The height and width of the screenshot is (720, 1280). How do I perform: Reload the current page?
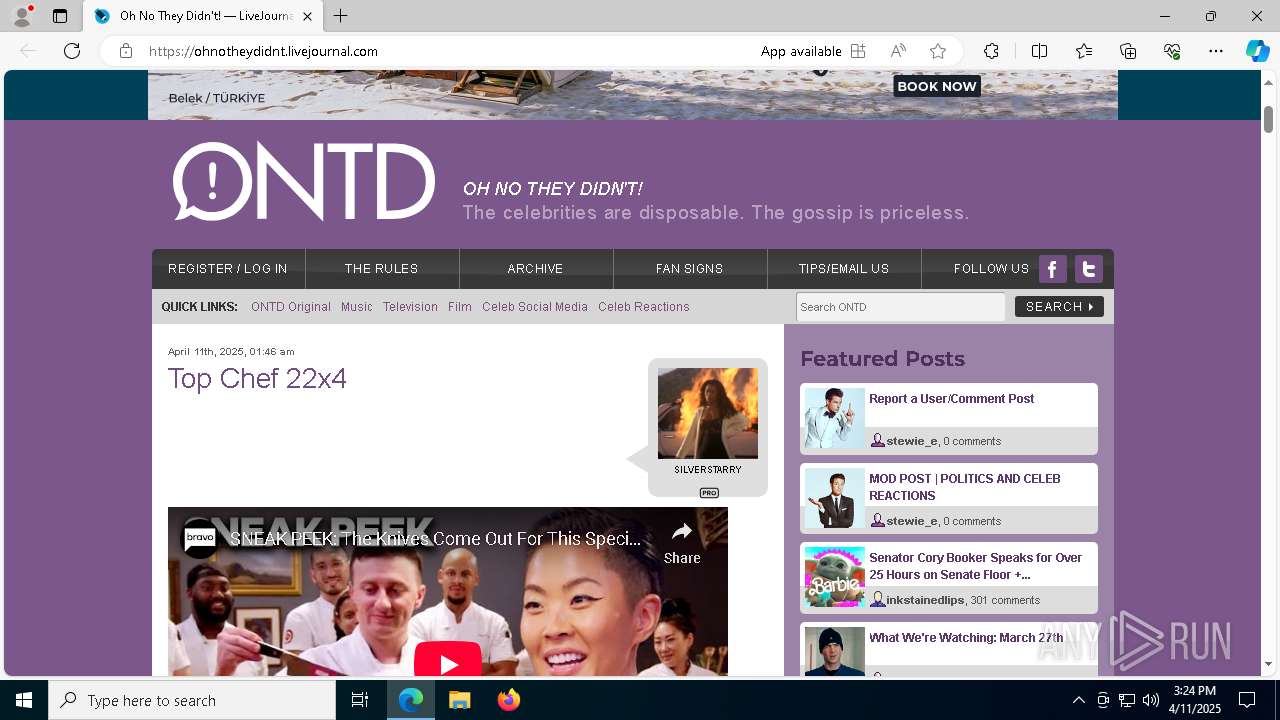[x=72, y=51]
